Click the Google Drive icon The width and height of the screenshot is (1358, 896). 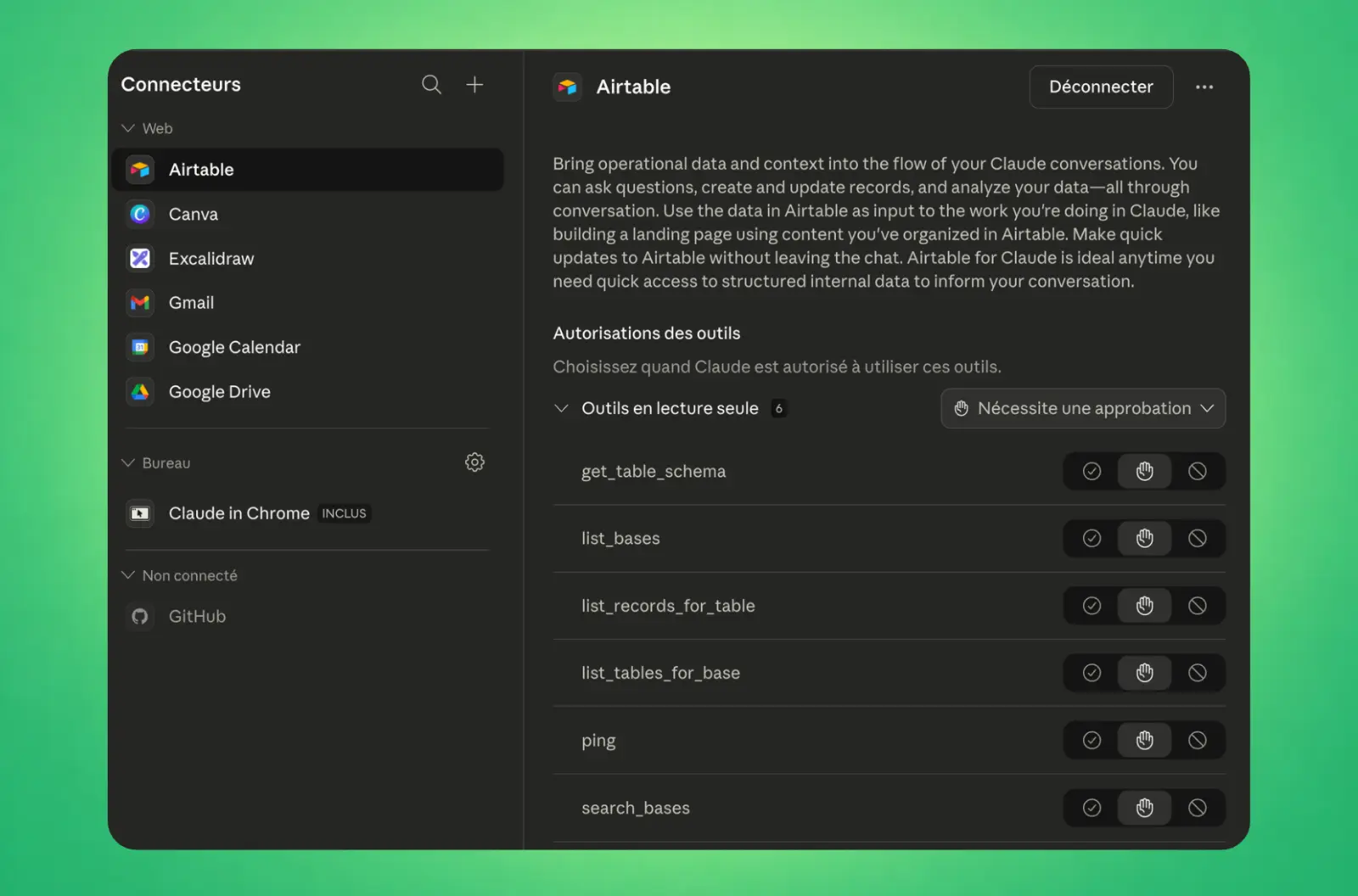(140, 392)
